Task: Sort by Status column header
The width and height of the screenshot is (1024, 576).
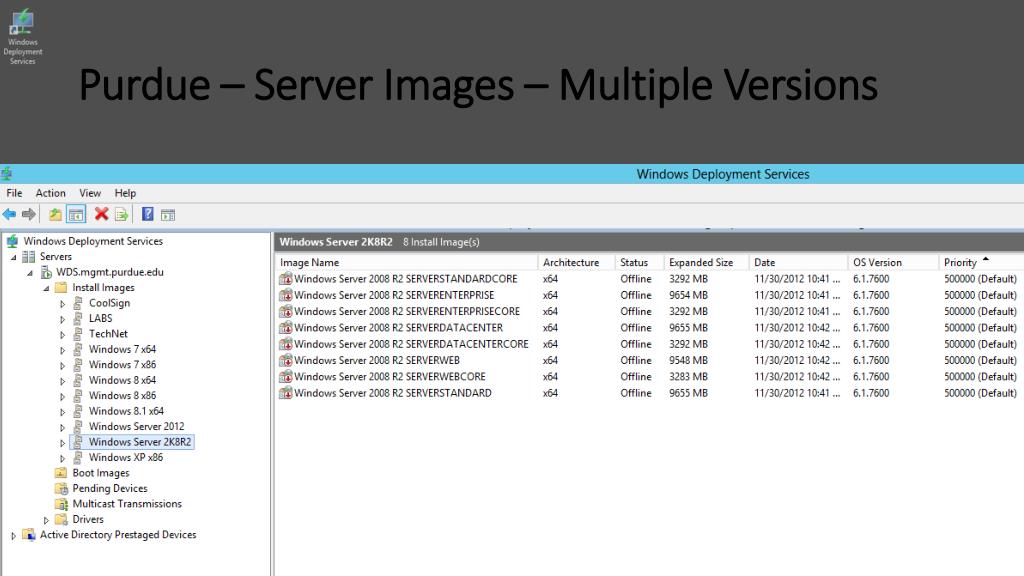Action: coord(640,263)
